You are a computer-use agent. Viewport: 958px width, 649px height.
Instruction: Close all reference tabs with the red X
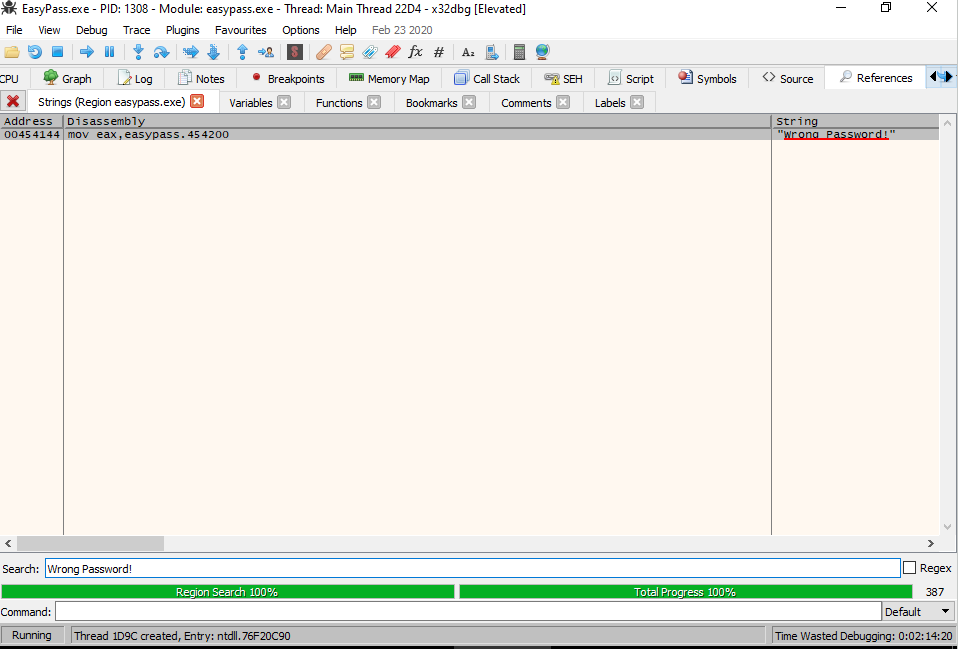point(13,101)
